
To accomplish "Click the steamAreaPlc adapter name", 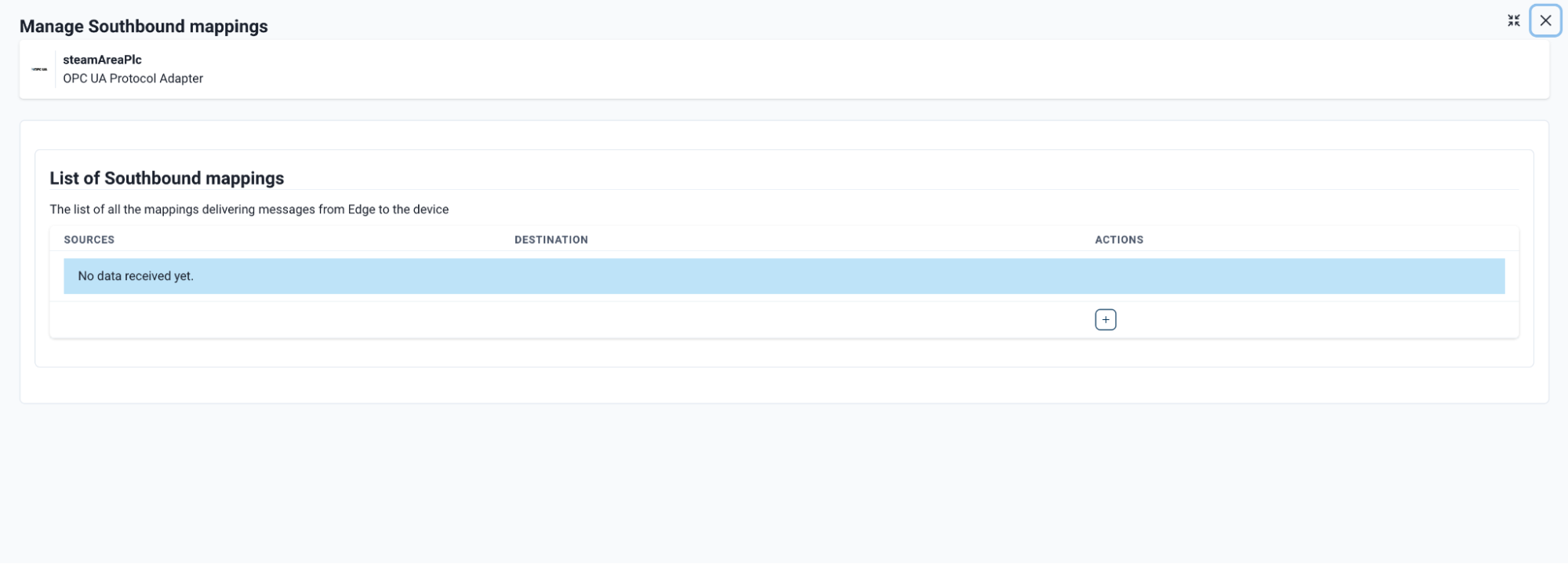I will pos(102,60).
